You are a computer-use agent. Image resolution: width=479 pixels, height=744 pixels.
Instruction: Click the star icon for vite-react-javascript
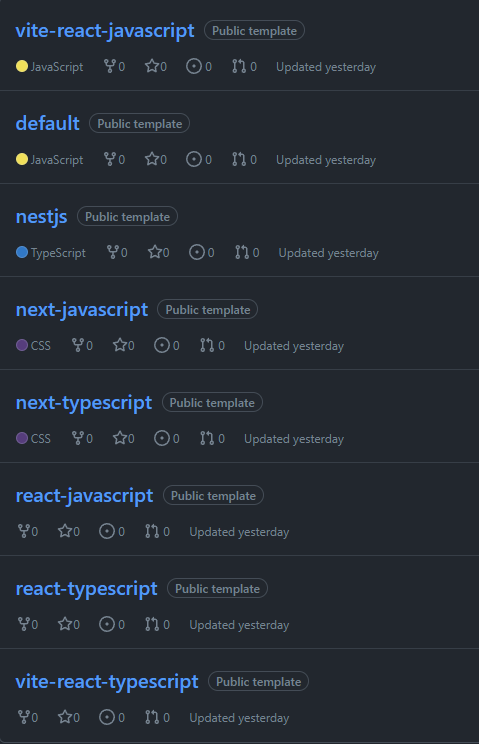[152, 66]
